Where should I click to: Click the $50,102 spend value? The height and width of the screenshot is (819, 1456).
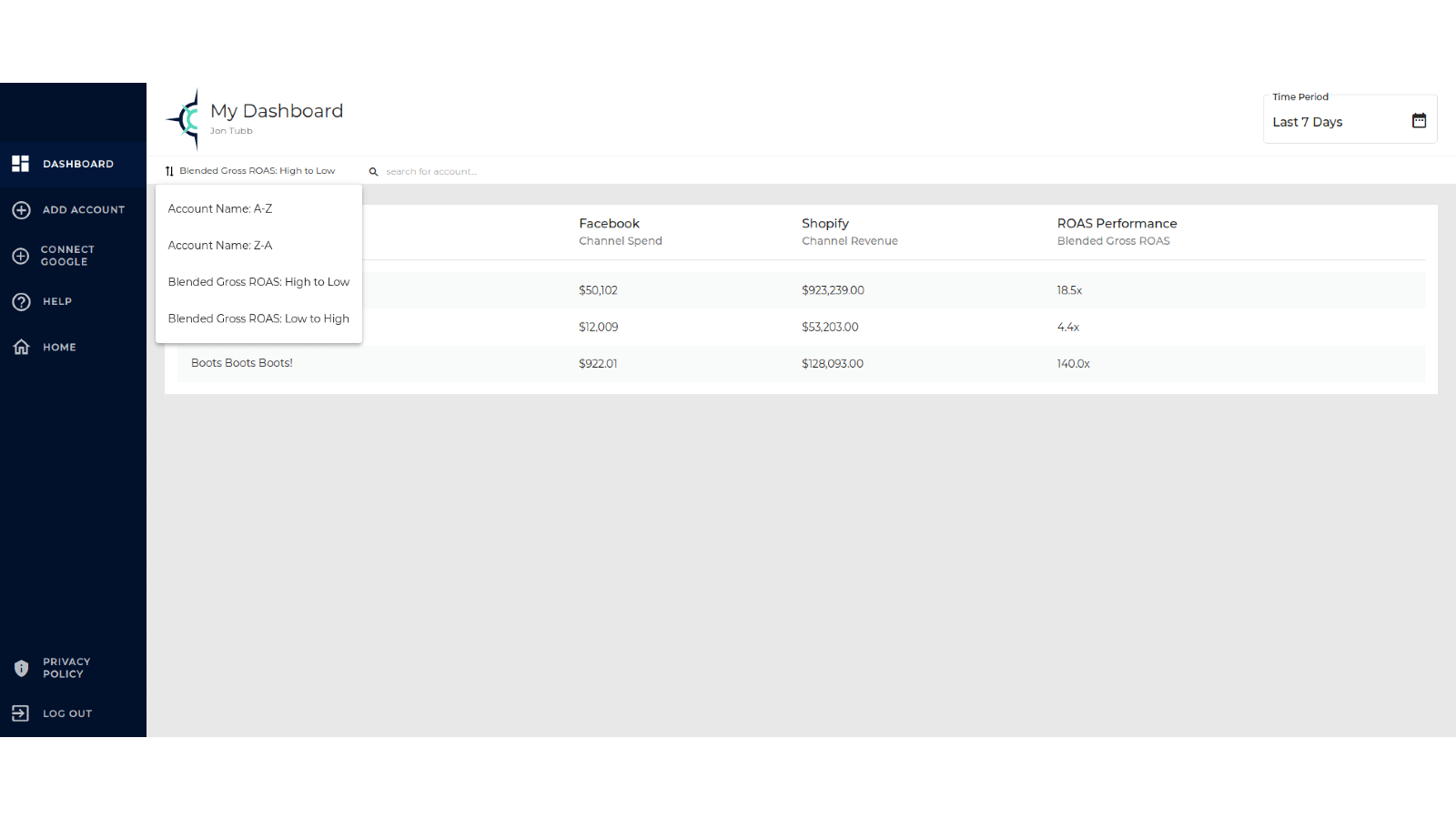[598, 290]
